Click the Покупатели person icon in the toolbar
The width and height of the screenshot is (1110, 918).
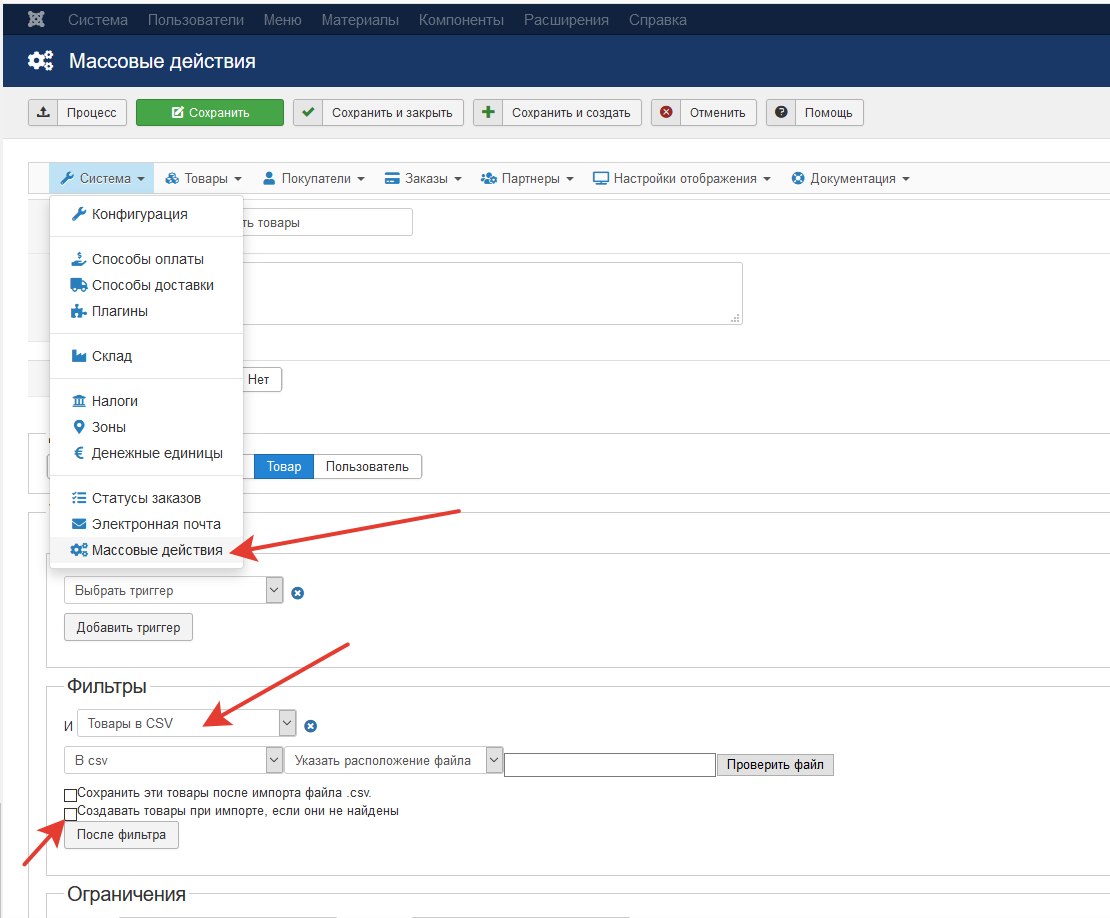click(x=269, y=178)
